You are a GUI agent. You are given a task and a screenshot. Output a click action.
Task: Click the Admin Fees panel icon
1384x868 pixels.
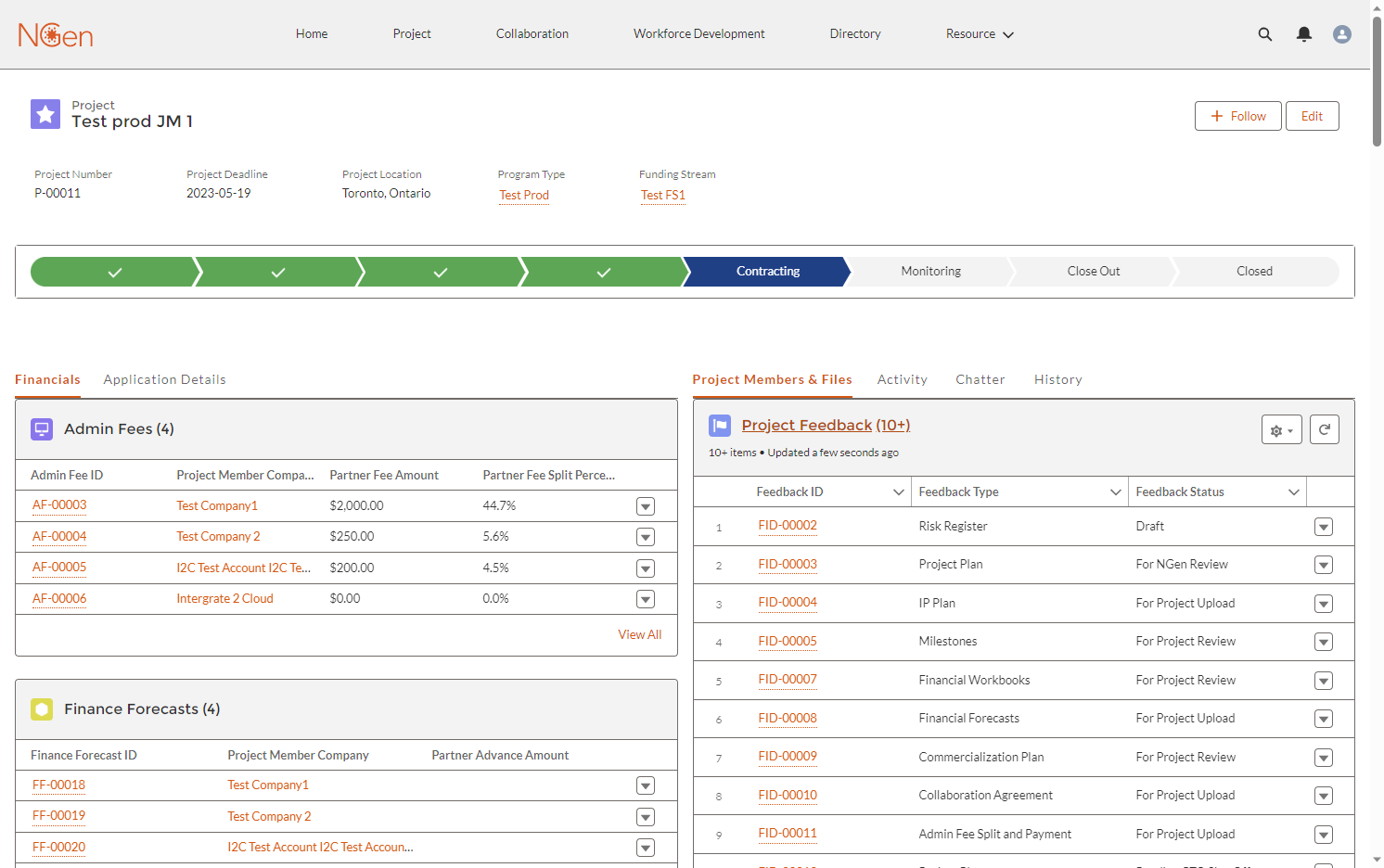click(x=42, y=429)
